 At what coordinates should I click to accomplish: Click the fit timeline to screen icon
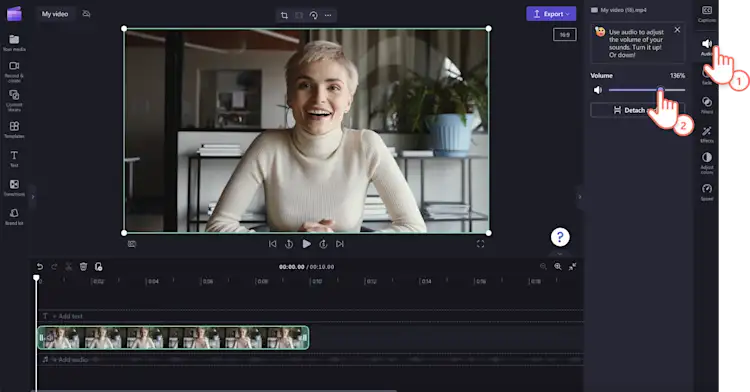(x=573, y=267)
